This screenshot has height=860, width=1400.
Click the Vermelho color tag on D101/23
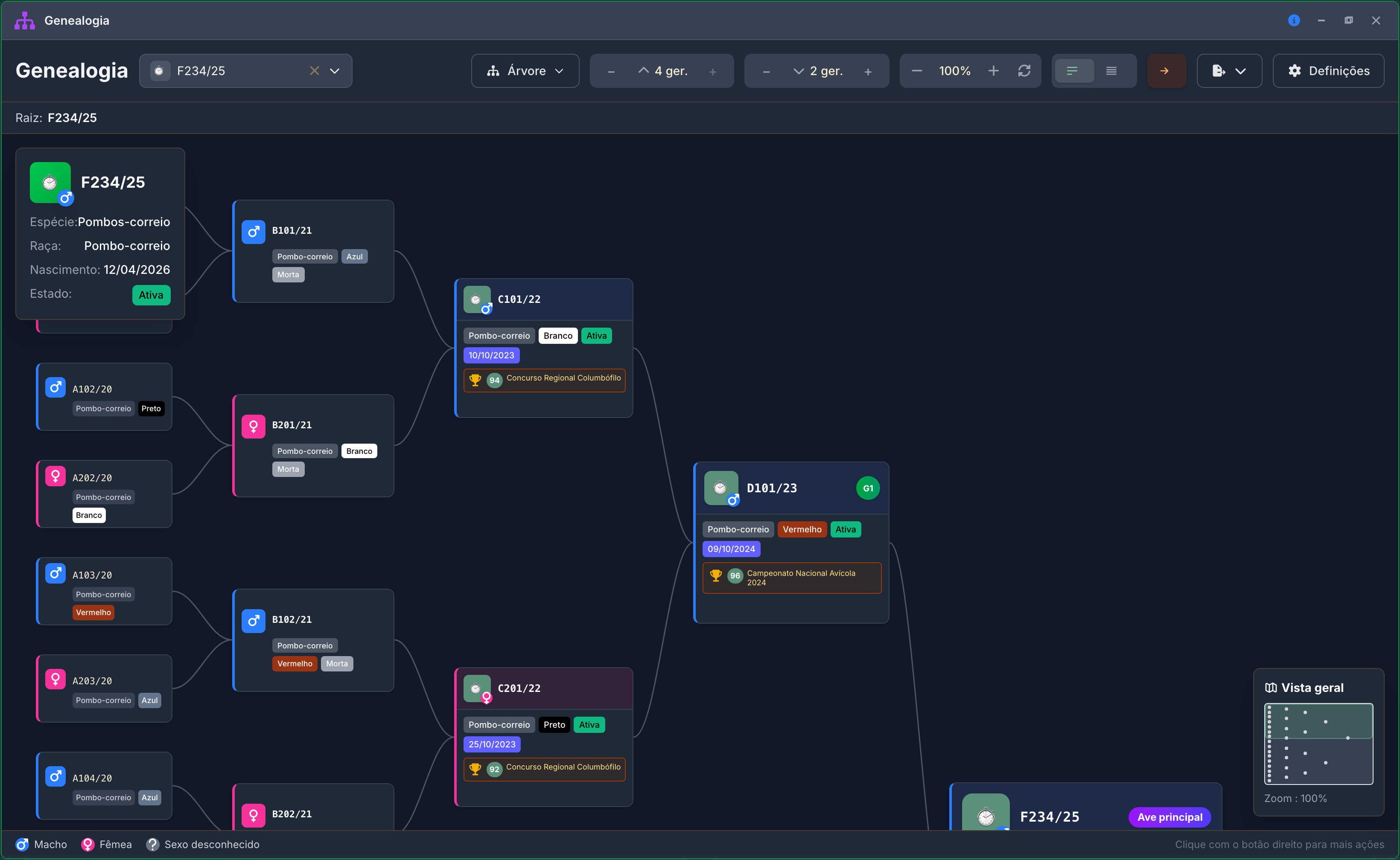[802, 529]
